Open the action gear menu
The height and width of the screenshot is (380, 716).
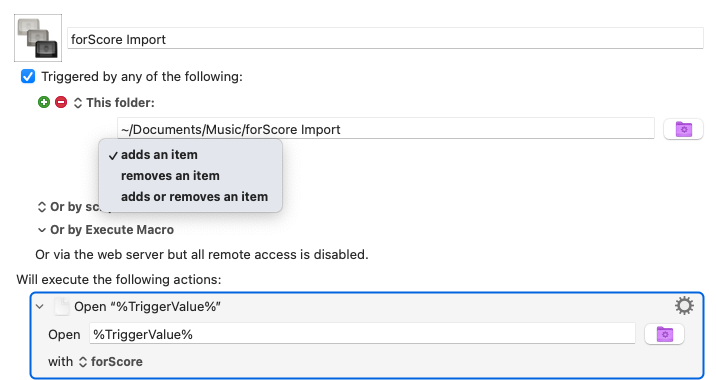pyautogui.click(x=684, y=306)
